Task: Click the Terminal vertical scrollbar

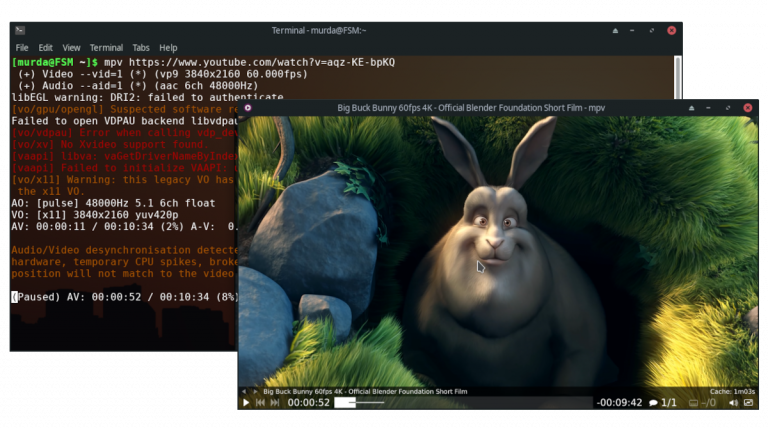Action: click(678, 78)
